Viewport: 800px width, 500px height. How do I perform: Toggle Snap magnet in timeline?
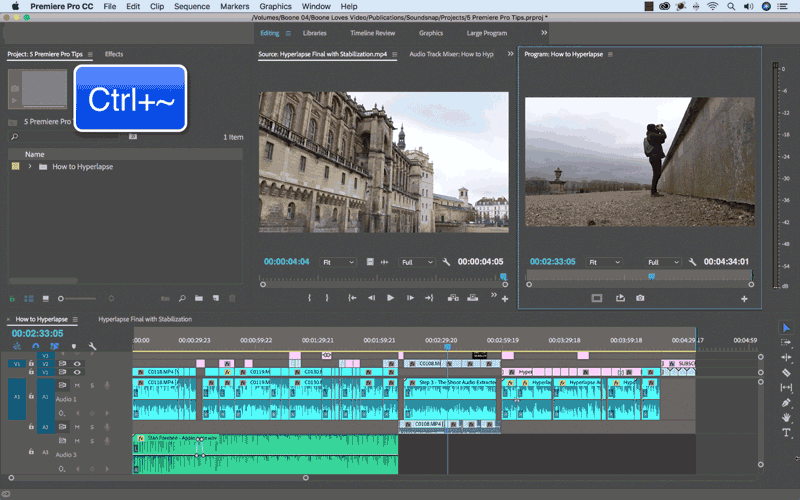click(35, 346)
